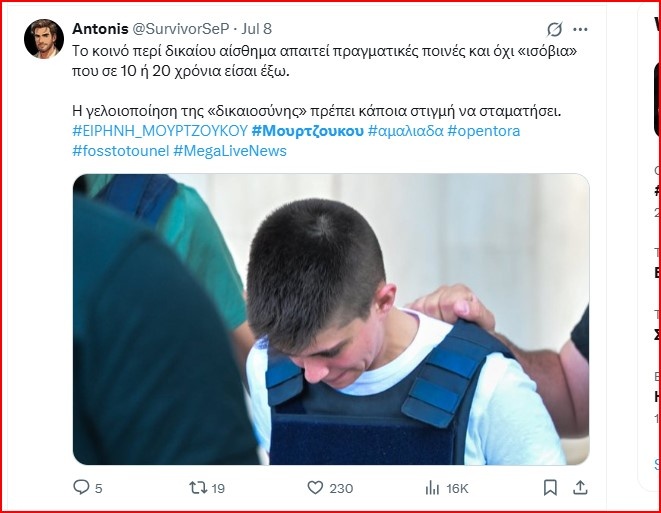
Task: Open bold hashtag #Μουρτζουκου
Action: [307, 131]
